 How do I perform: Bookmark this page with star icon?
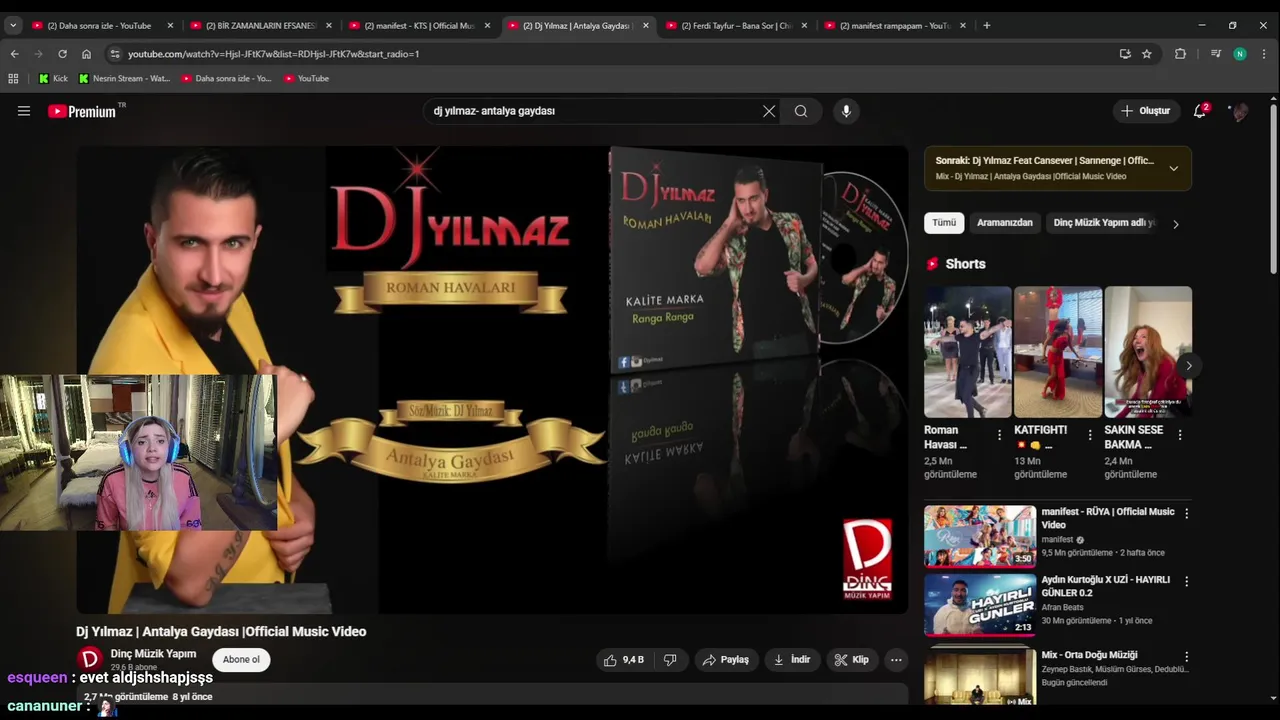click(1147, 54)
